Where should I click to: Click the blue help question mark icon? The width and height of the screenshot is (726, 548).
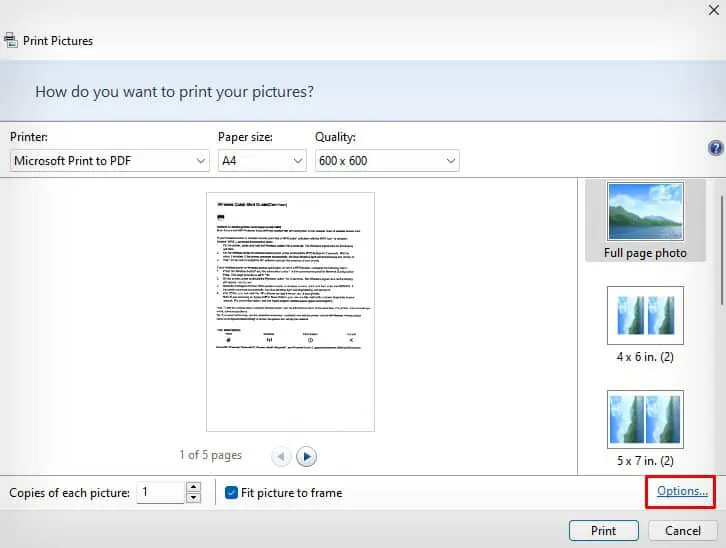(715, 148)
